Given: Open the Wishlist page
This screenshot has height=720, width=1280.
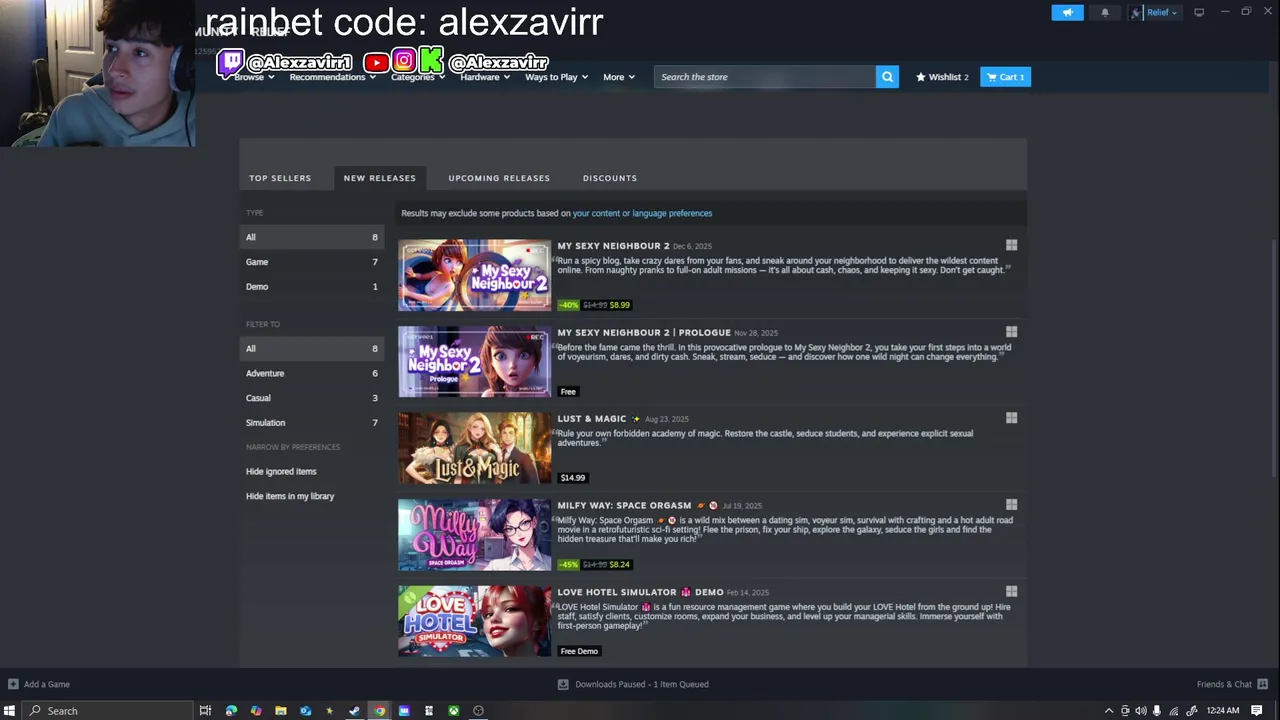Looking at the screenshot, I should pyautogui.click(x=942, y=77).
